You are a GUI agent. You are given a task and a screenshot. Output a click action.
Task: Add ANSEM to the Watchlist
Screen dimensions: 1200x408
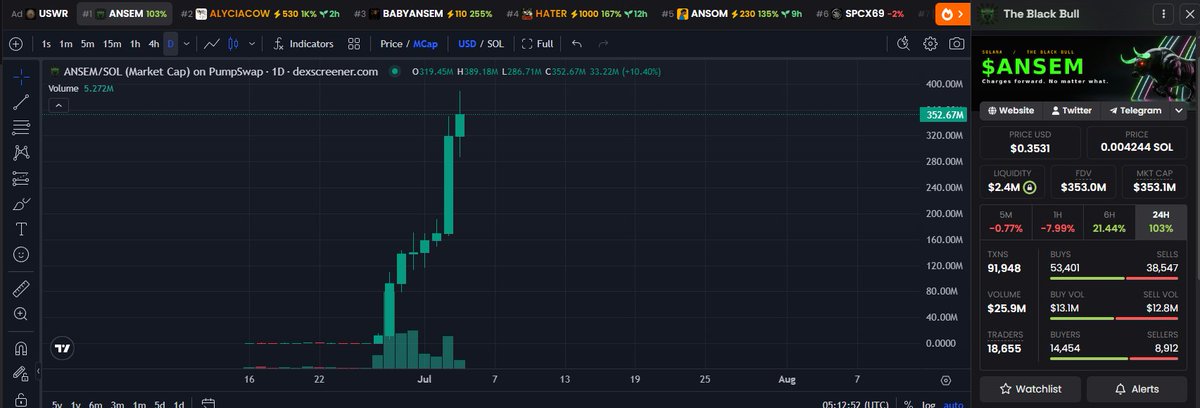coord(1029,389)
